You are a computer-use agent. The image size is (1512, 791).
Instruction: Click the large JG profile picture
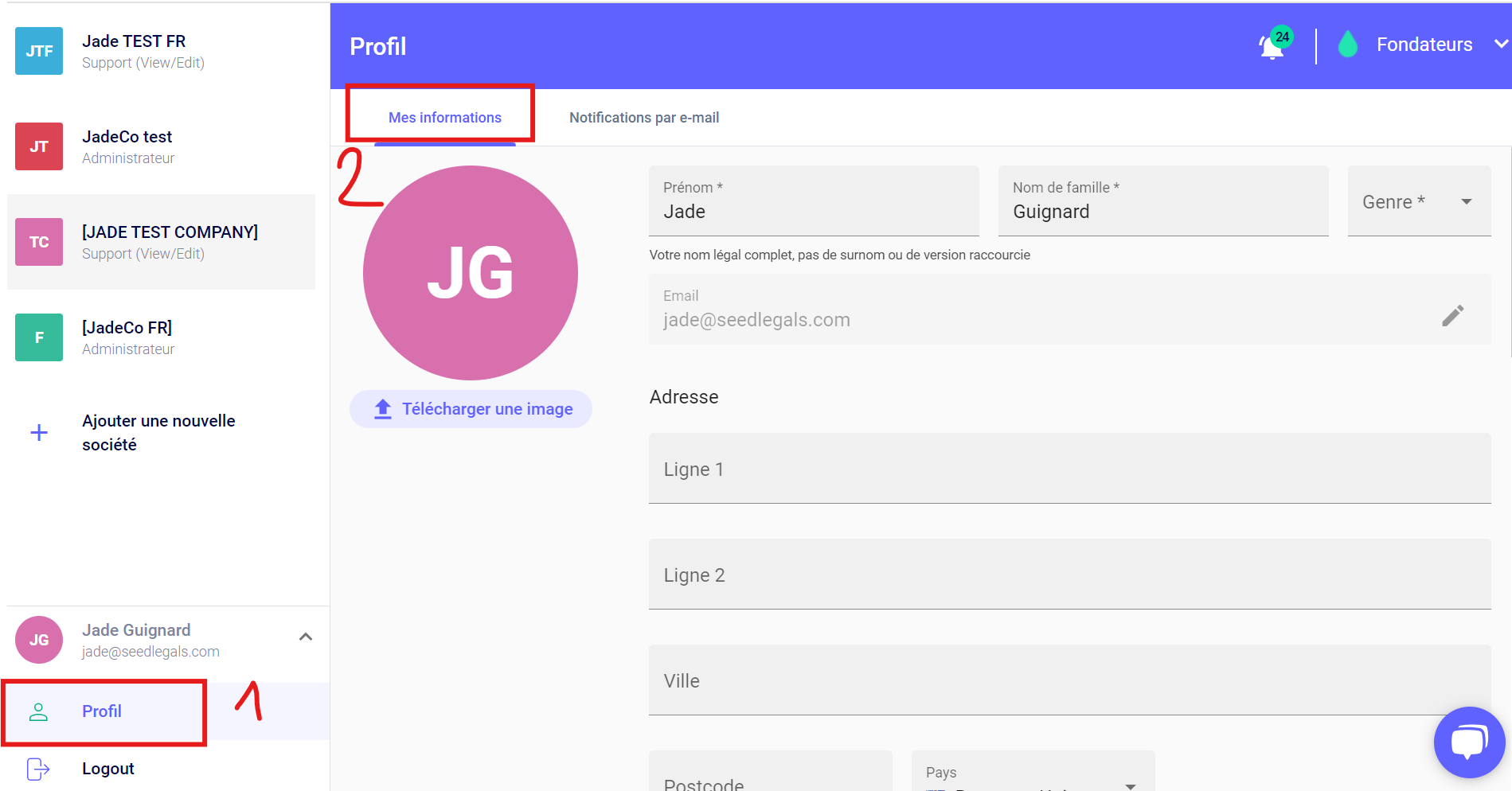[x=471, y=273]
